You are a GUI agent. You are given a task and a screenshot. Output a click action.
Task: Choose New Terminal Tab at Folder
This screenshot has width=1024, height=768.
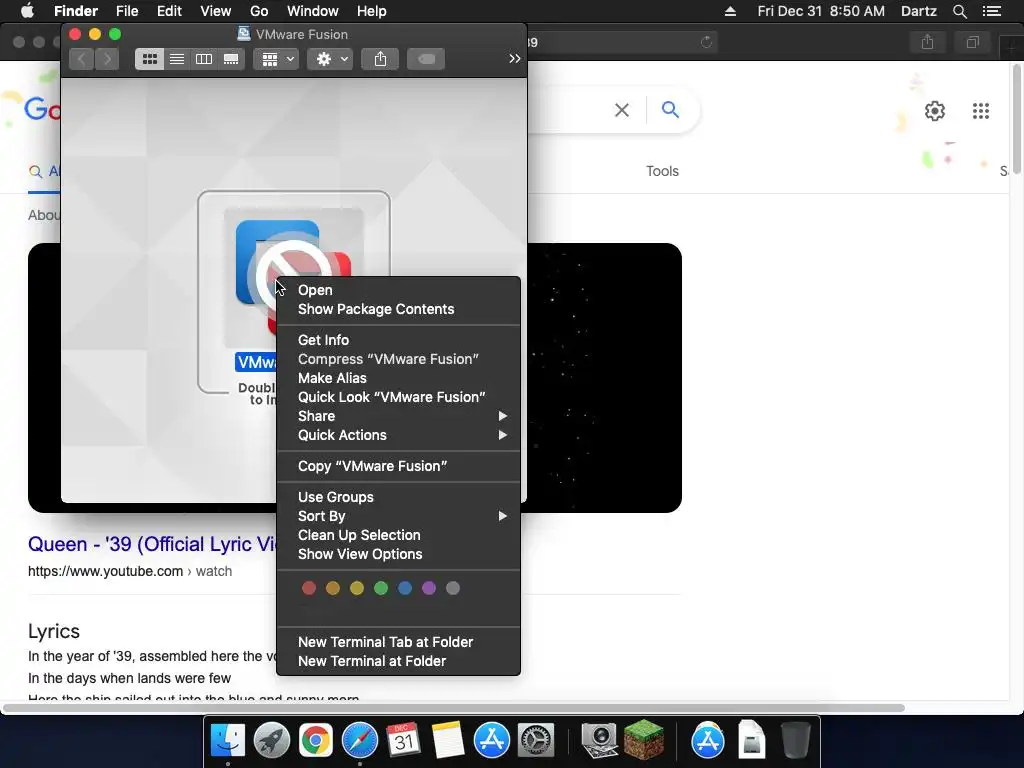398,641
